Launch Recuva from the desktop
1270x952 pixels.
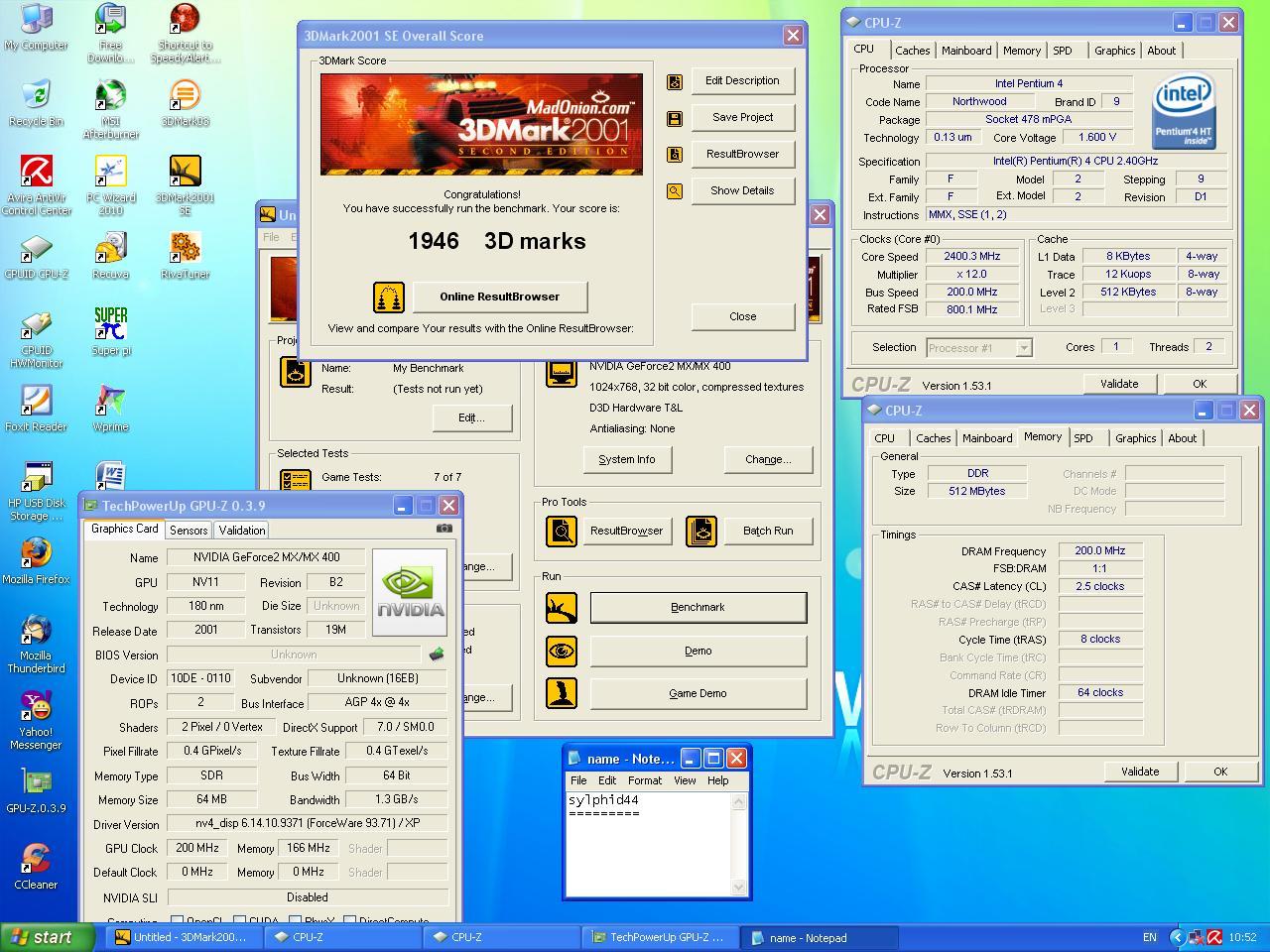pos(111,257)
